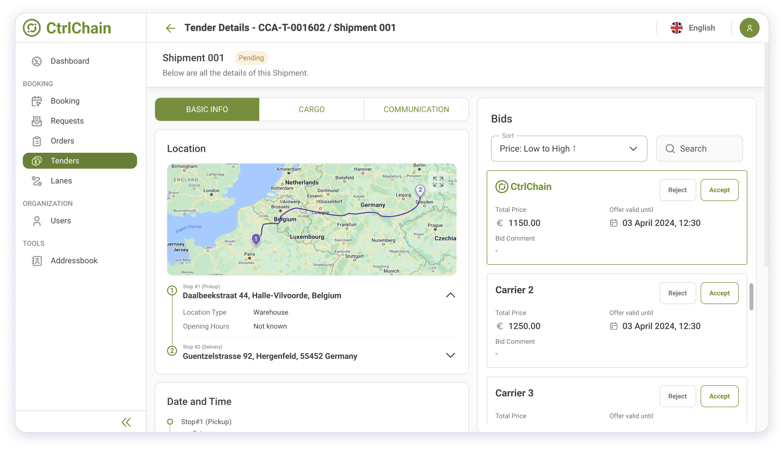Collapse the sidebar with the double chevron
Viewport: 784px width, 450px height.
point(126,422)
